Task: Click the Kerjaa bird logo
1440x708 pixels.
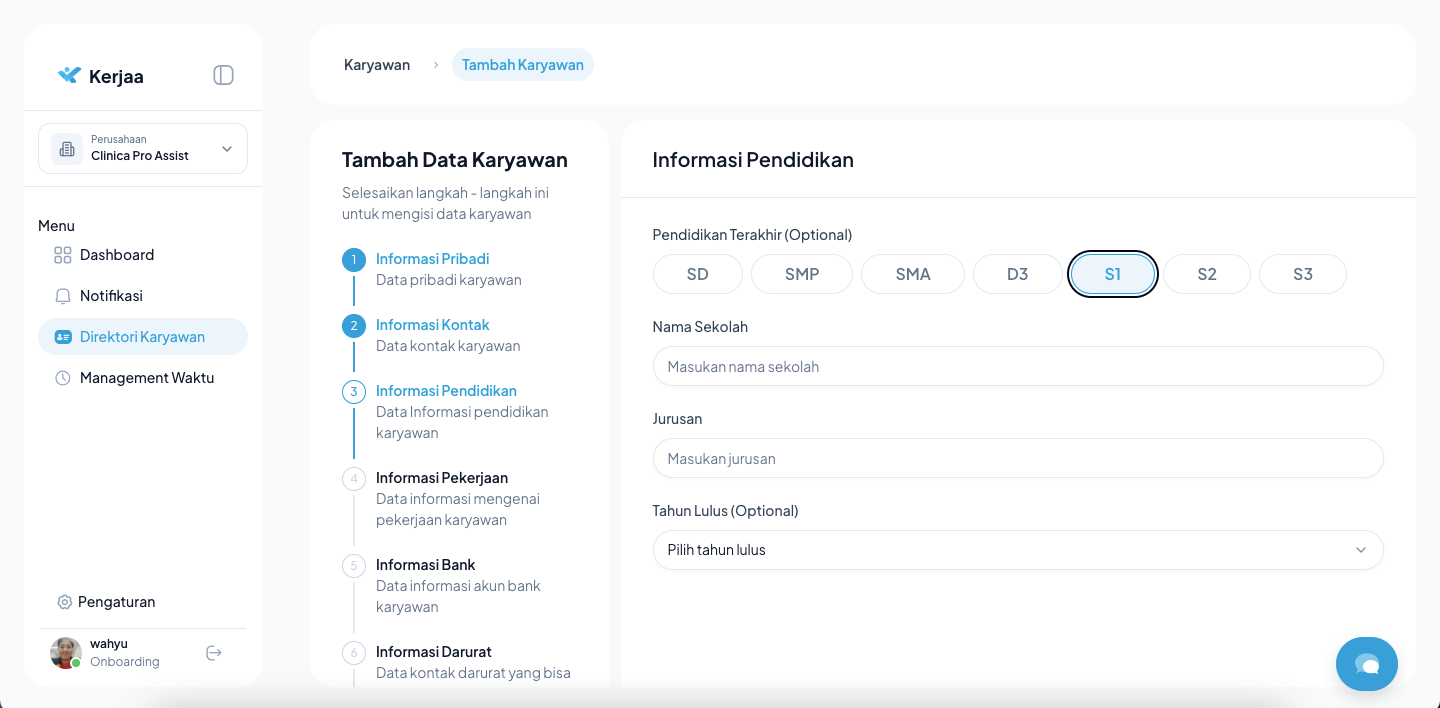Action: coord(69,75)
